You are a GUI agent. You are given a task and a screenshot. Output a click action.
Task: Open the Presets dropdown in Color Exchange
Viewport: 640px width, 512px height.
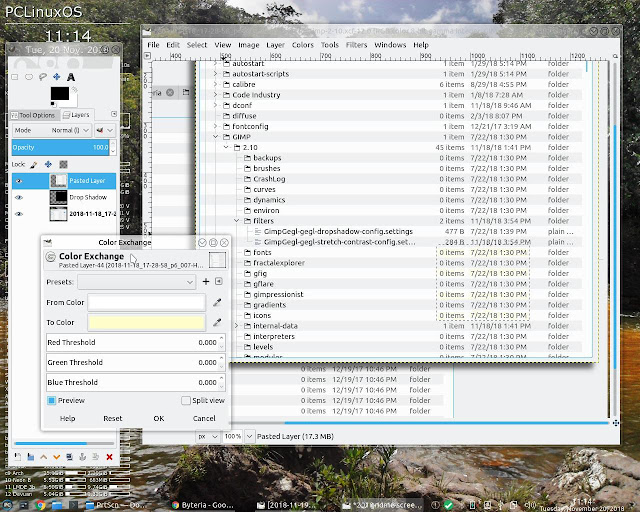tap(137, 282)
